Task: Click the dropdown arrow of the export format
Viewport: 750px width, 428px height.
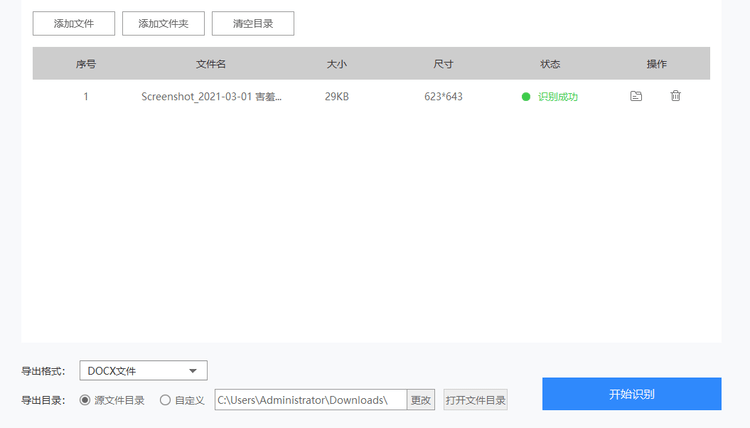Action: coord(193,371)
